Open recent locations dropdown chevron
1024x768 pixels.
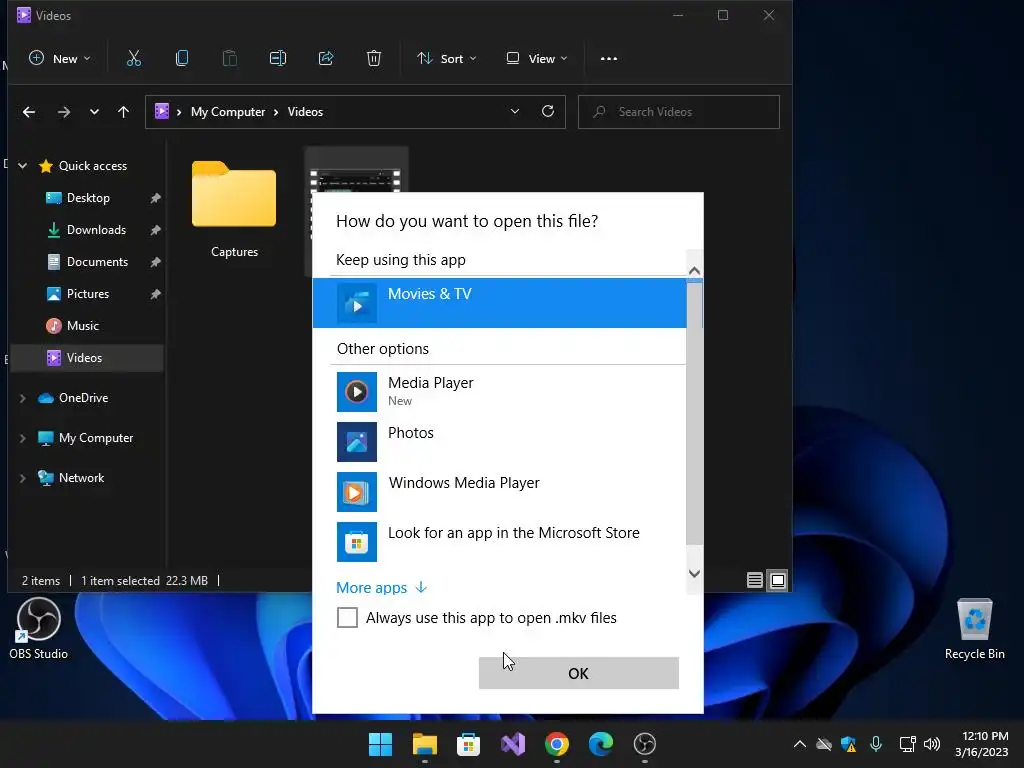coord(94,112)
